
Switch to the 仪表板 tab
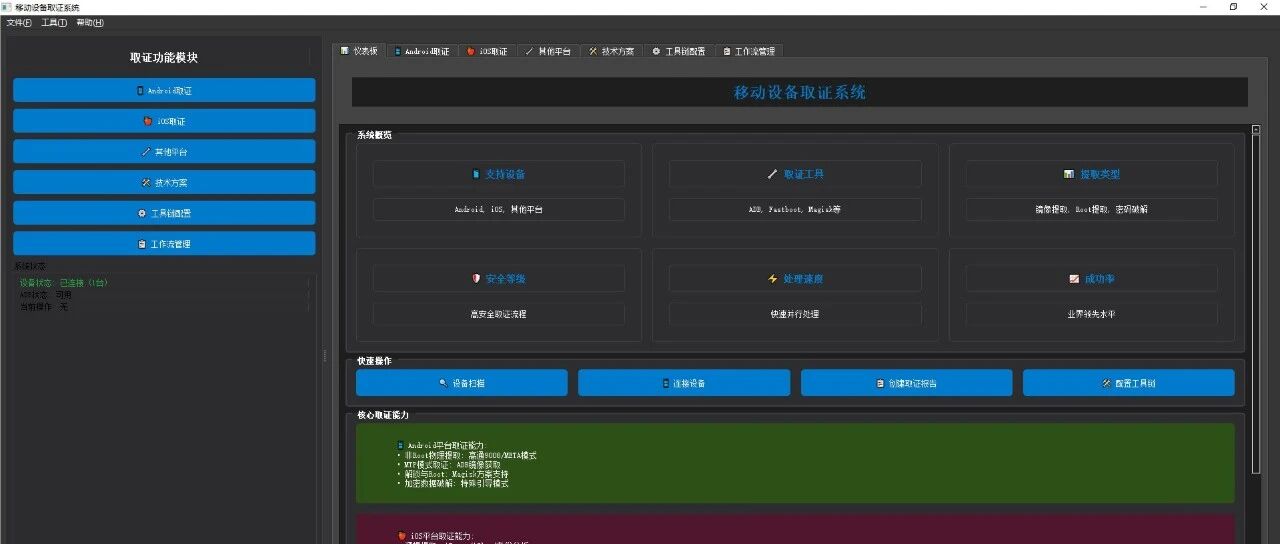coord(359,50)
